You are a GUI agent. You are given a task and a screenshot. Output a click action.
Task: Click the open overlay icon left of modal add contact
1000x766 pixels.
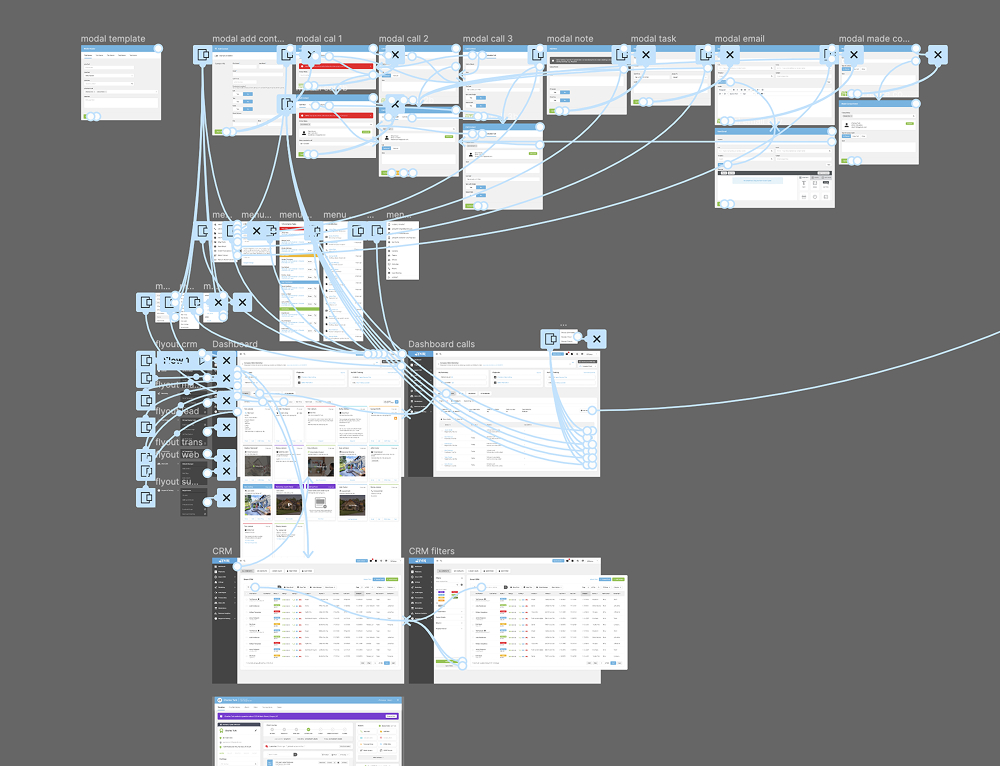click(x=203, y=55)
